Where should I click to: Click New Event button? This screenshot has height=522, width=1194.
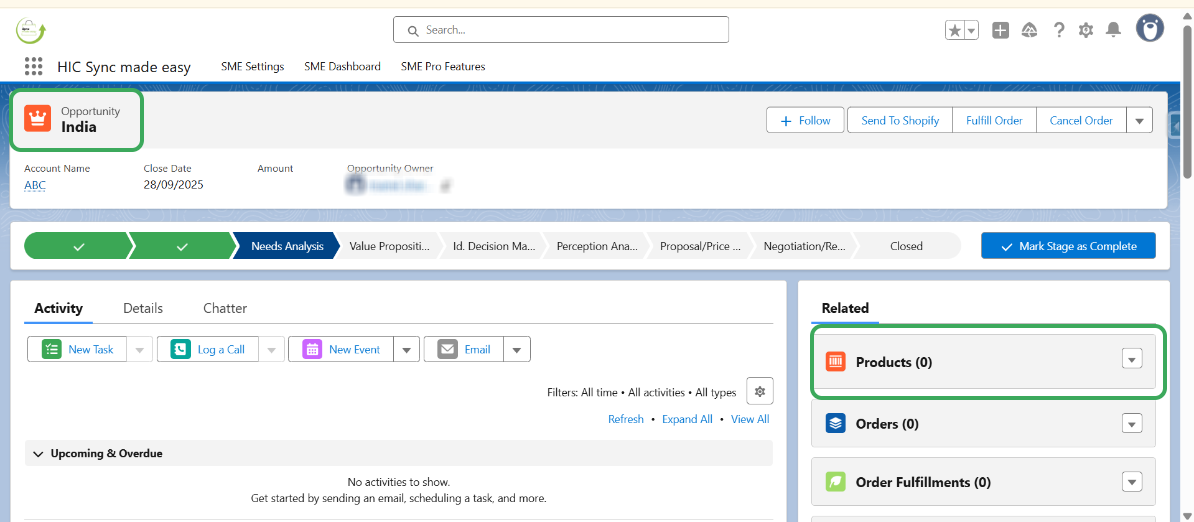click(x=341, y=349)
